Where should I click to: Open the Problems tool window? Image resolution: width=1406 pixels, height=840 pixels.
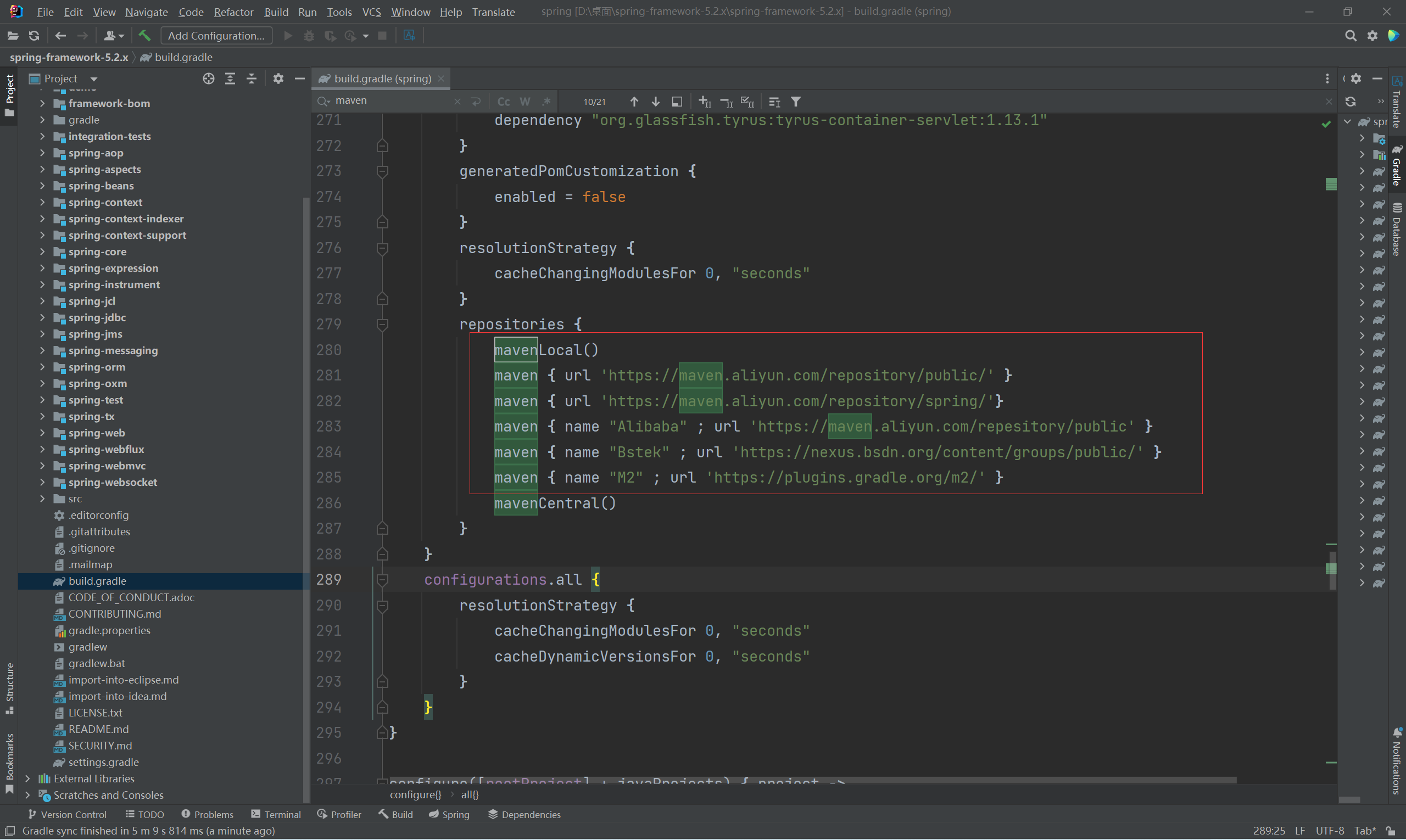[207, 815]
